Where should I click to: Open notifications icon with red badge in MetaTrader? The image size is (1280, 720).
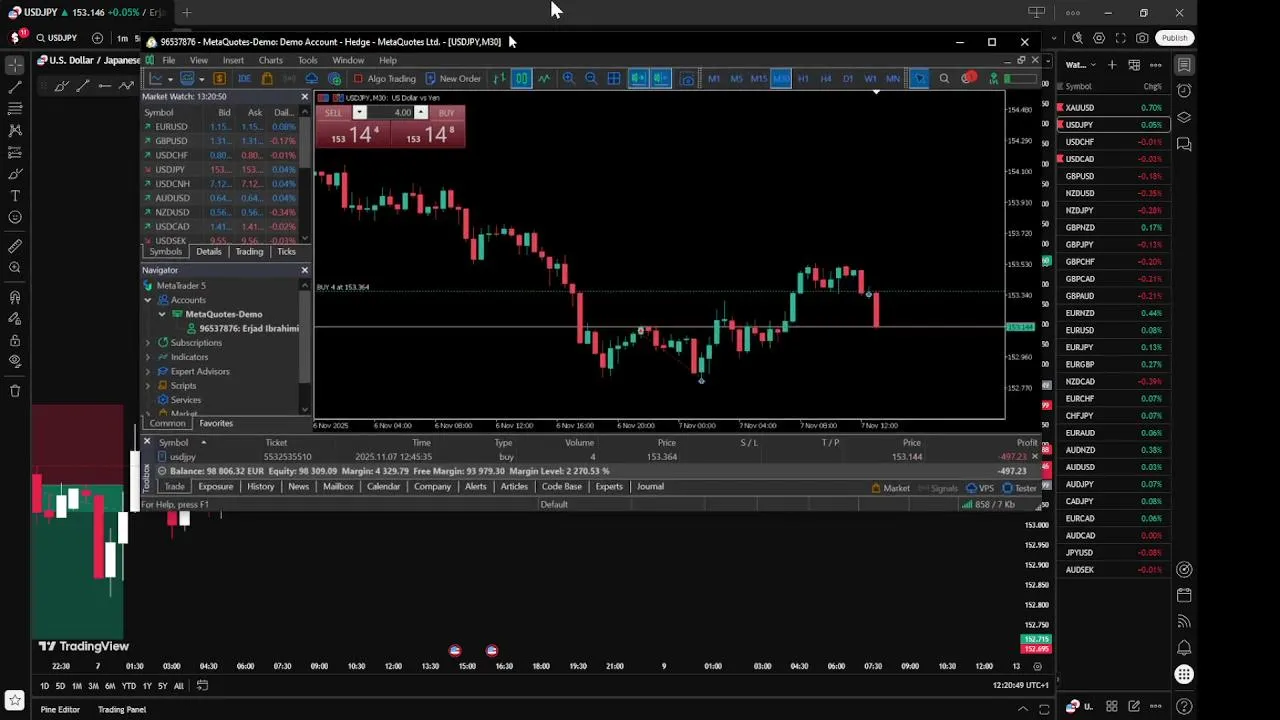point(968,78)
